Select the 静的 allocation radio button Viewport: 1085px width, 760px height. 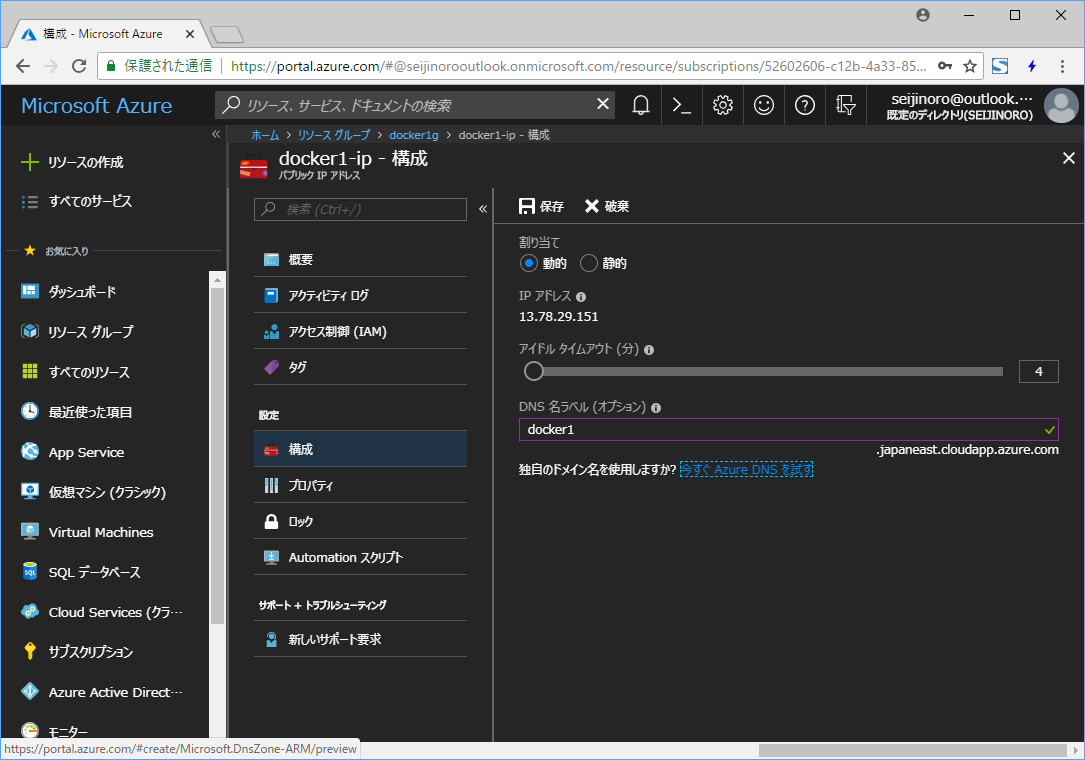pyautogui.click(x=588, y=263)
